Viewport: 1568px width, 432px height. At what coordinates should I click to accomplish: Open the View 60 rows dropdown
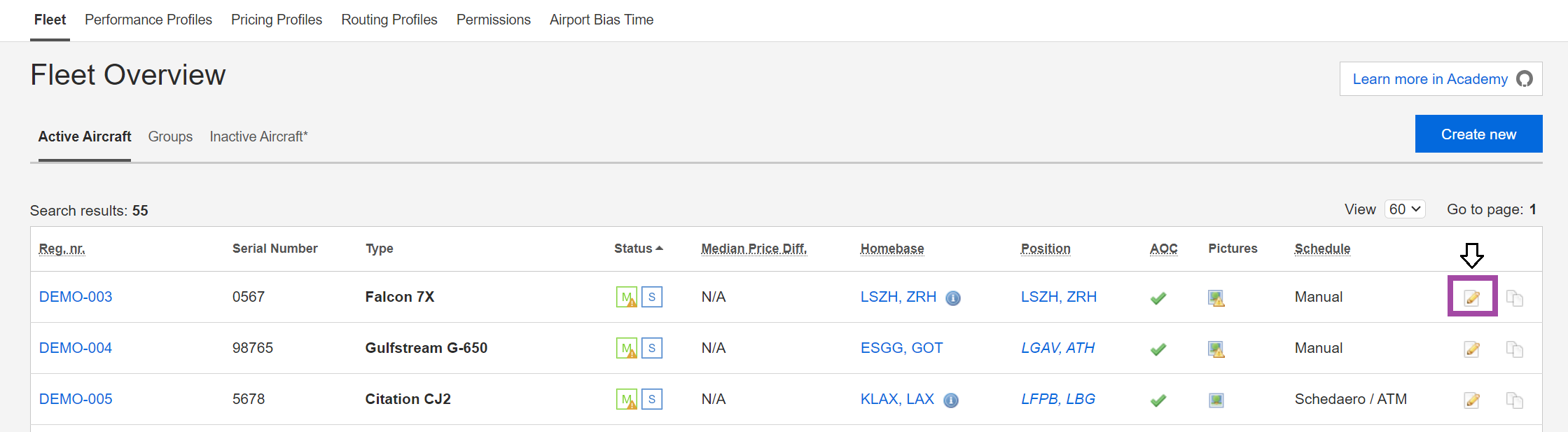coord(1405,209)
